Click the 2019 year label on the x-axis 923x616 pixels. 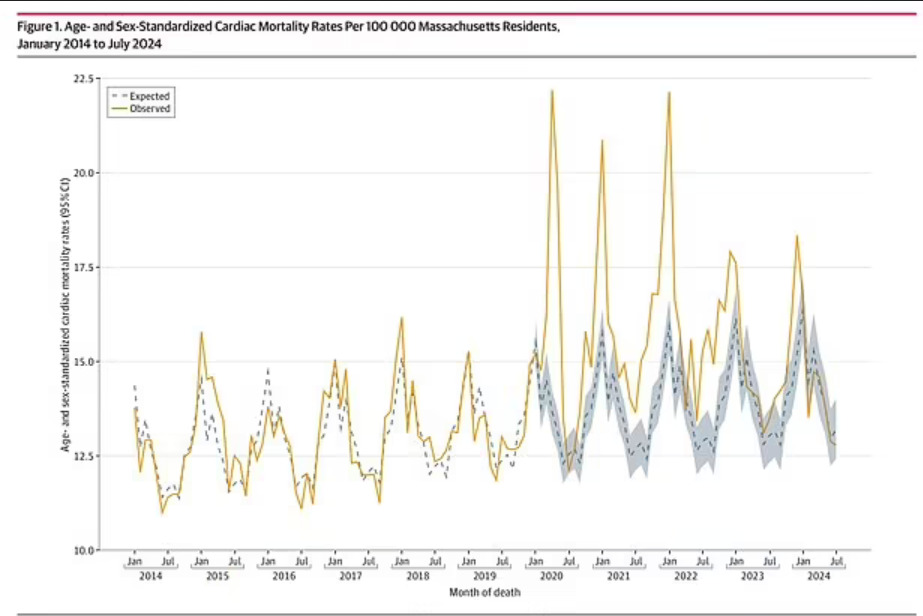click(x=485, y=577)
